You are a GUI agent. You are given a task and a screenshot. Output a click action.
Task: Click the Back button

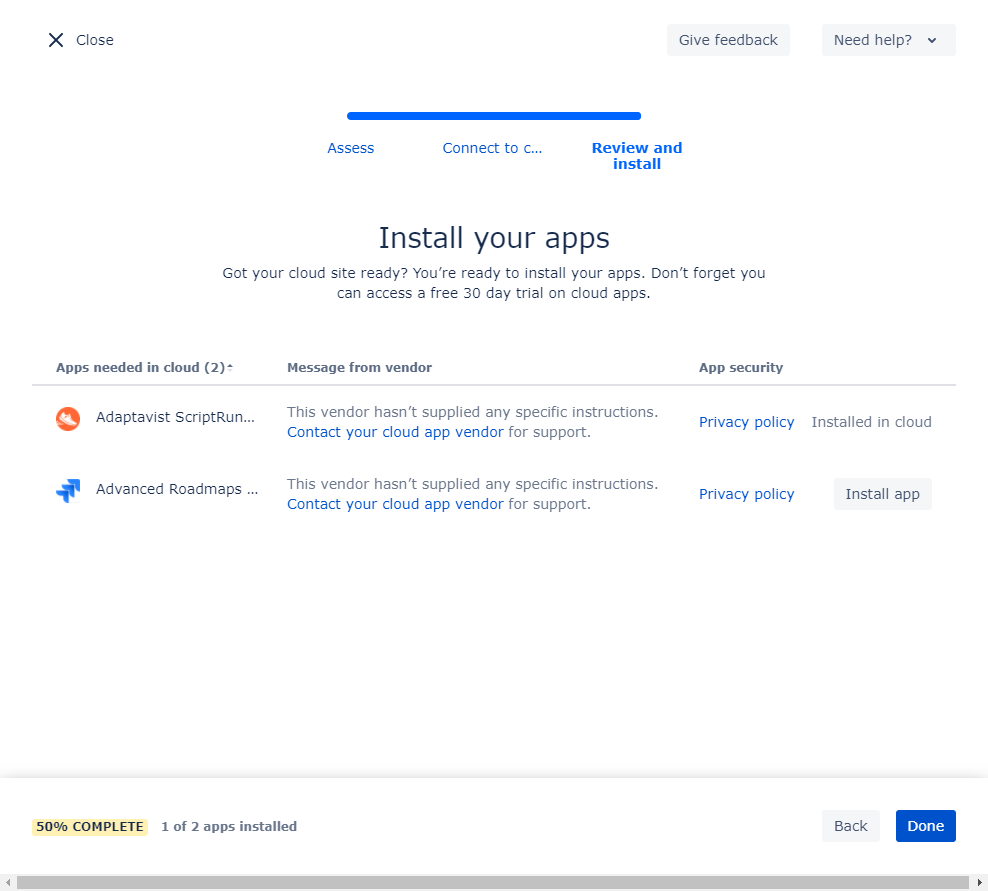(x=850, y=826)
